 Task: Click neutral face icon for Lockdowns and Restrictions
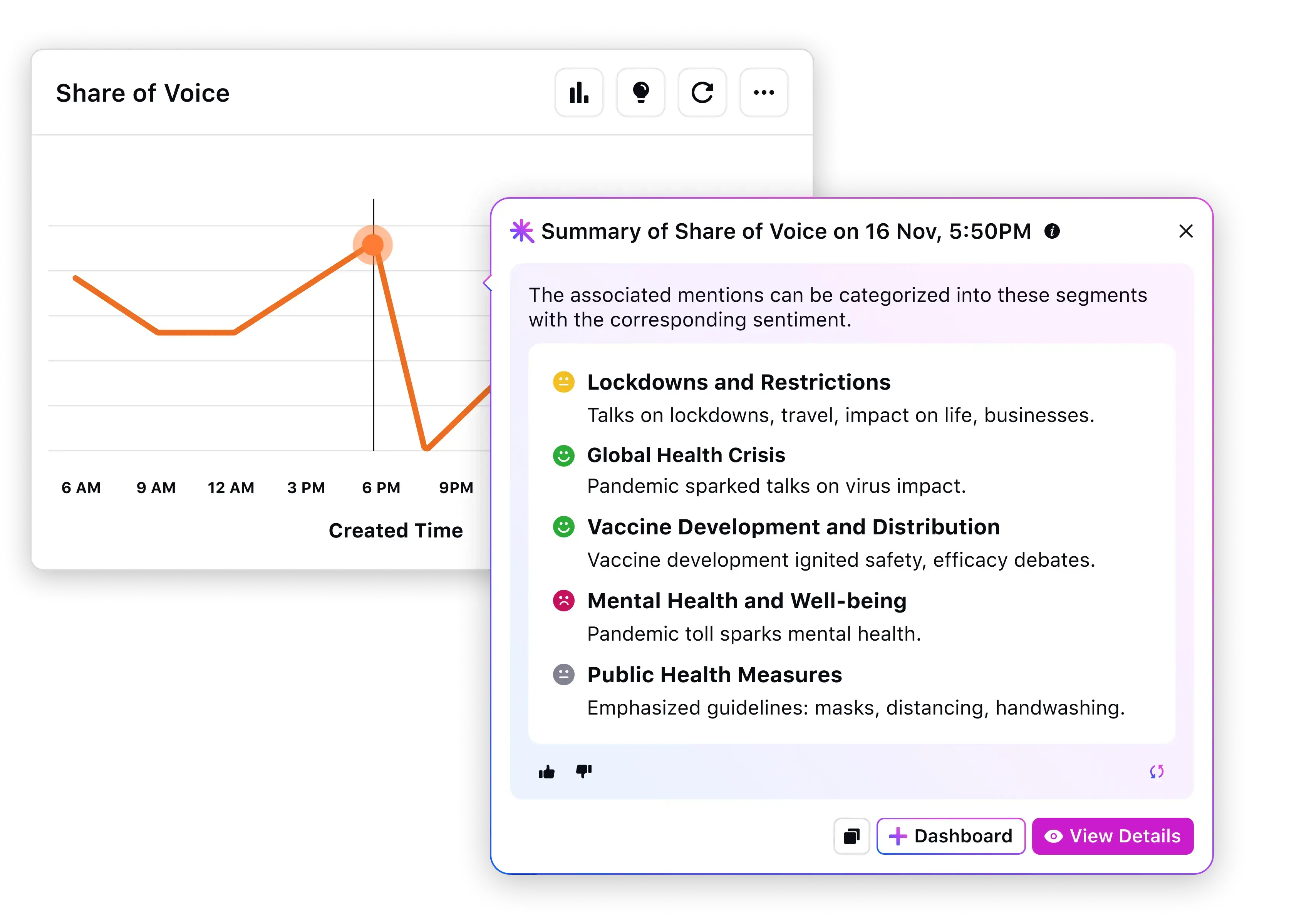point(563,382)
